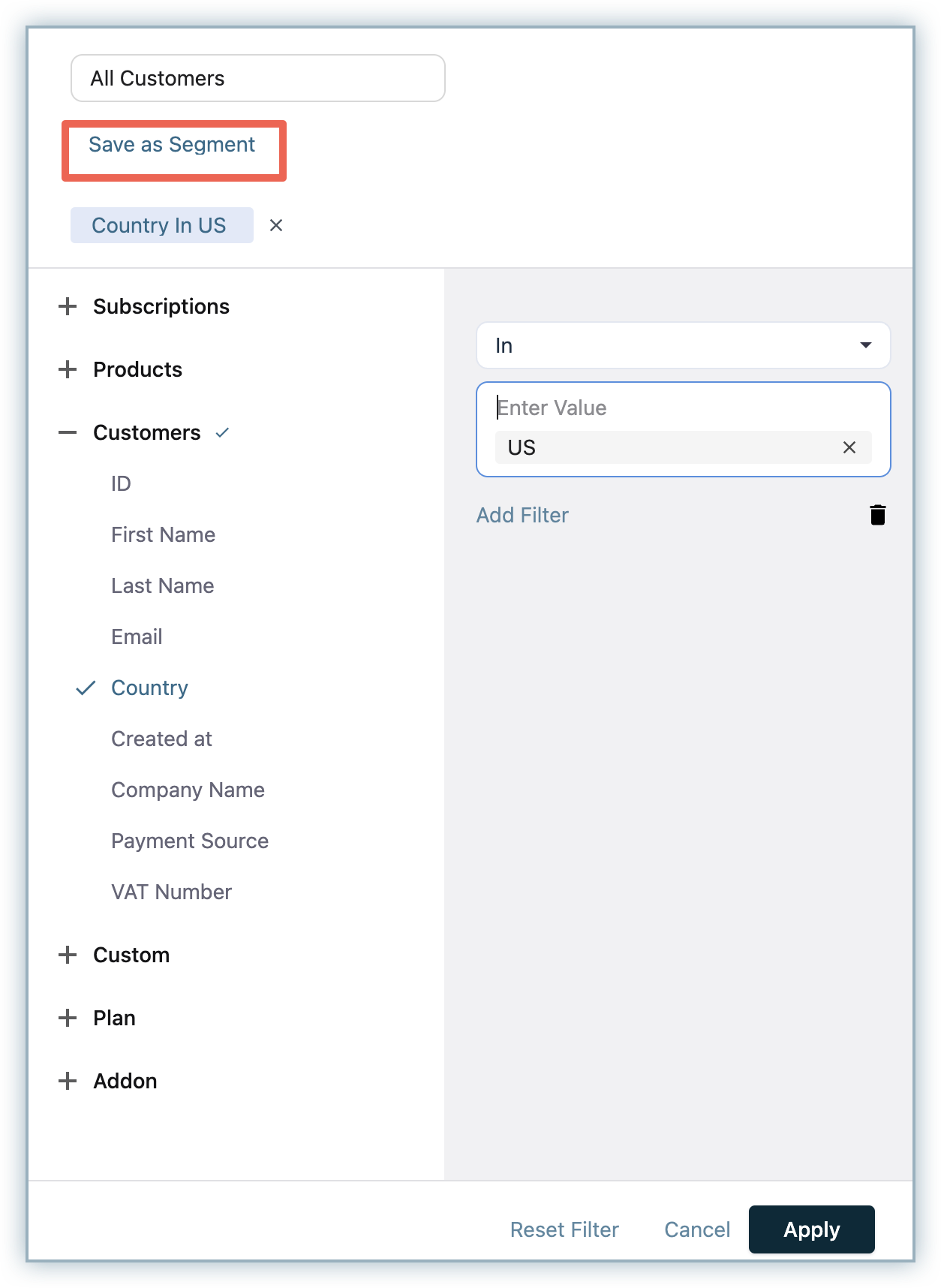
Task: Expand the Custom category
Action: [x=68, y=955]
